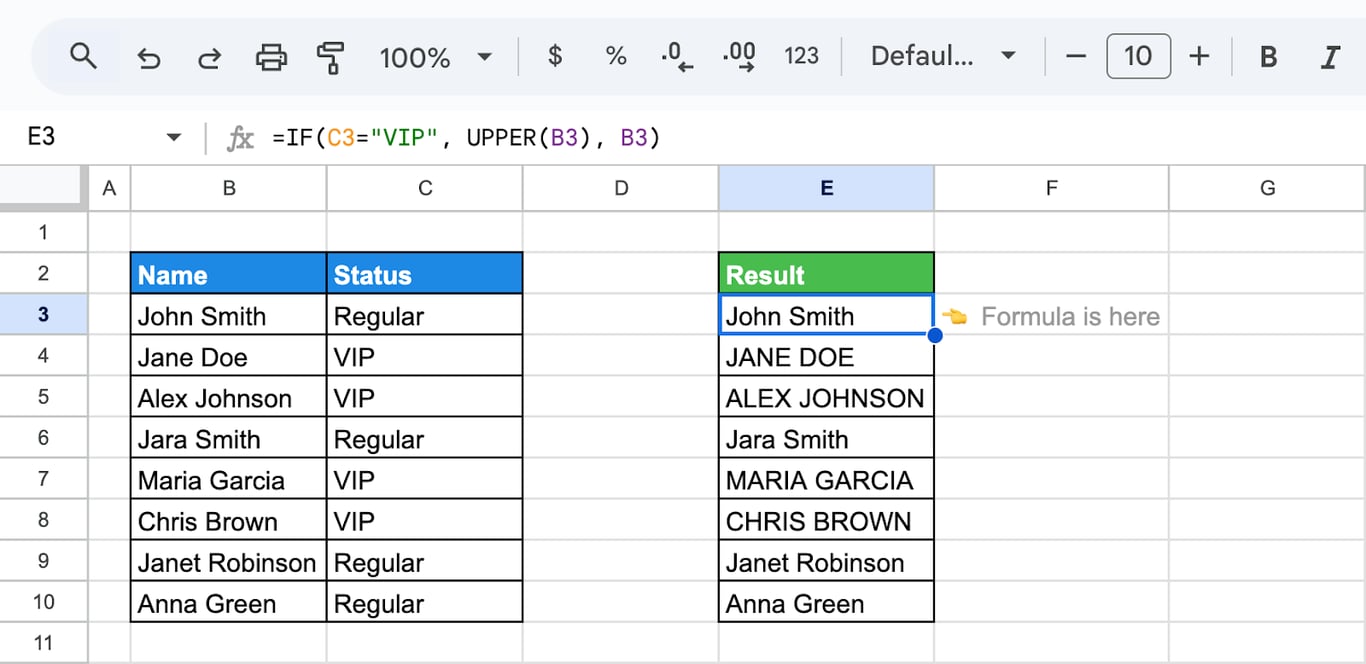Click the Formula is here note
This screenshot has height=664, width=1366.
point(1051,316)
